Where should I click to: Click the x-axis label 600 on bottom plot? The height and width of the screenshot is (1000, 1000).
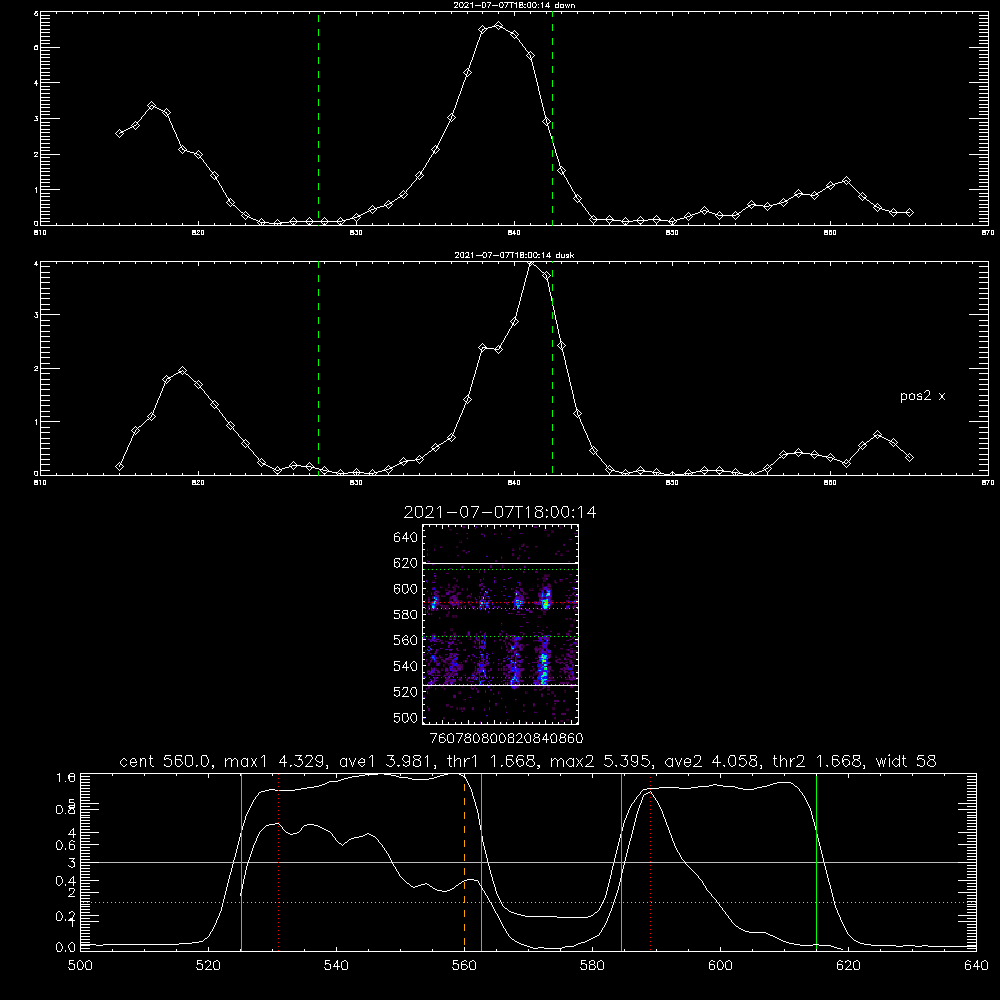[720, 966]
